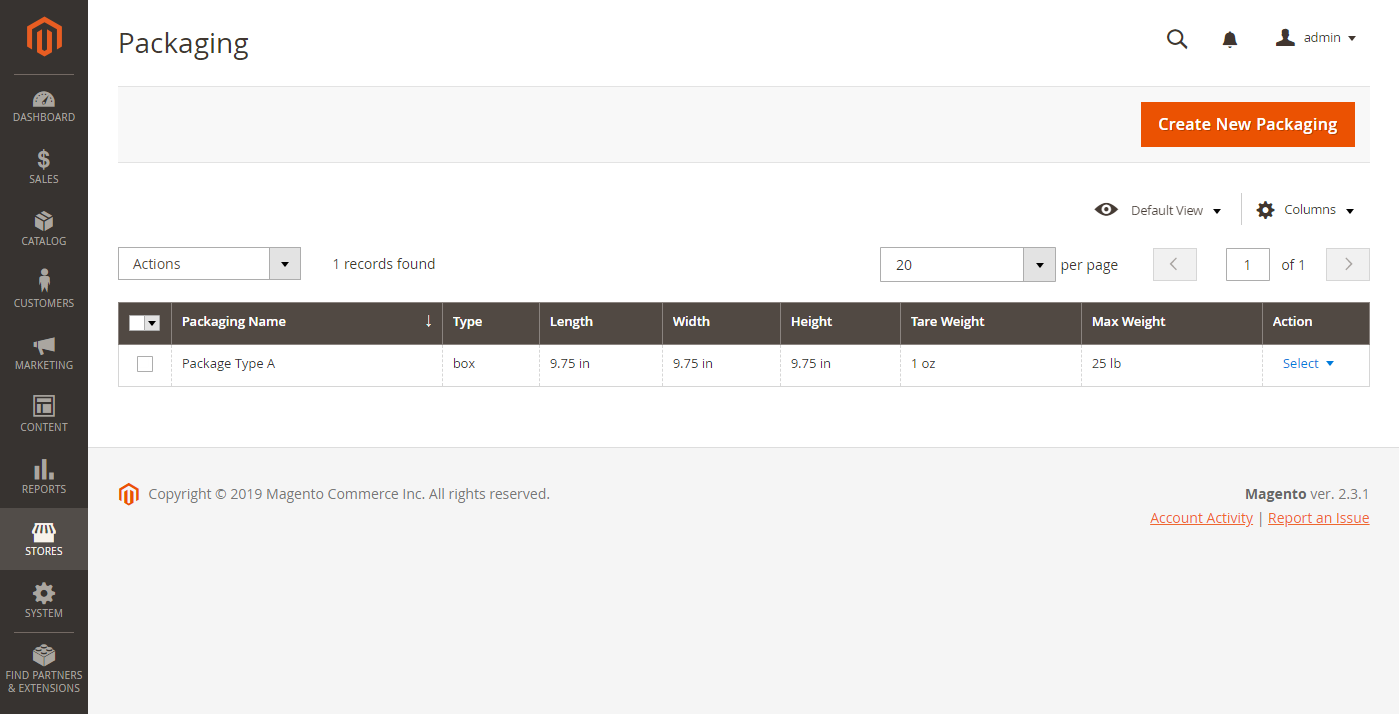Screen dimensions: 1399x714
Task: Click the eye icon for Default View
Action: point(1106,210)
